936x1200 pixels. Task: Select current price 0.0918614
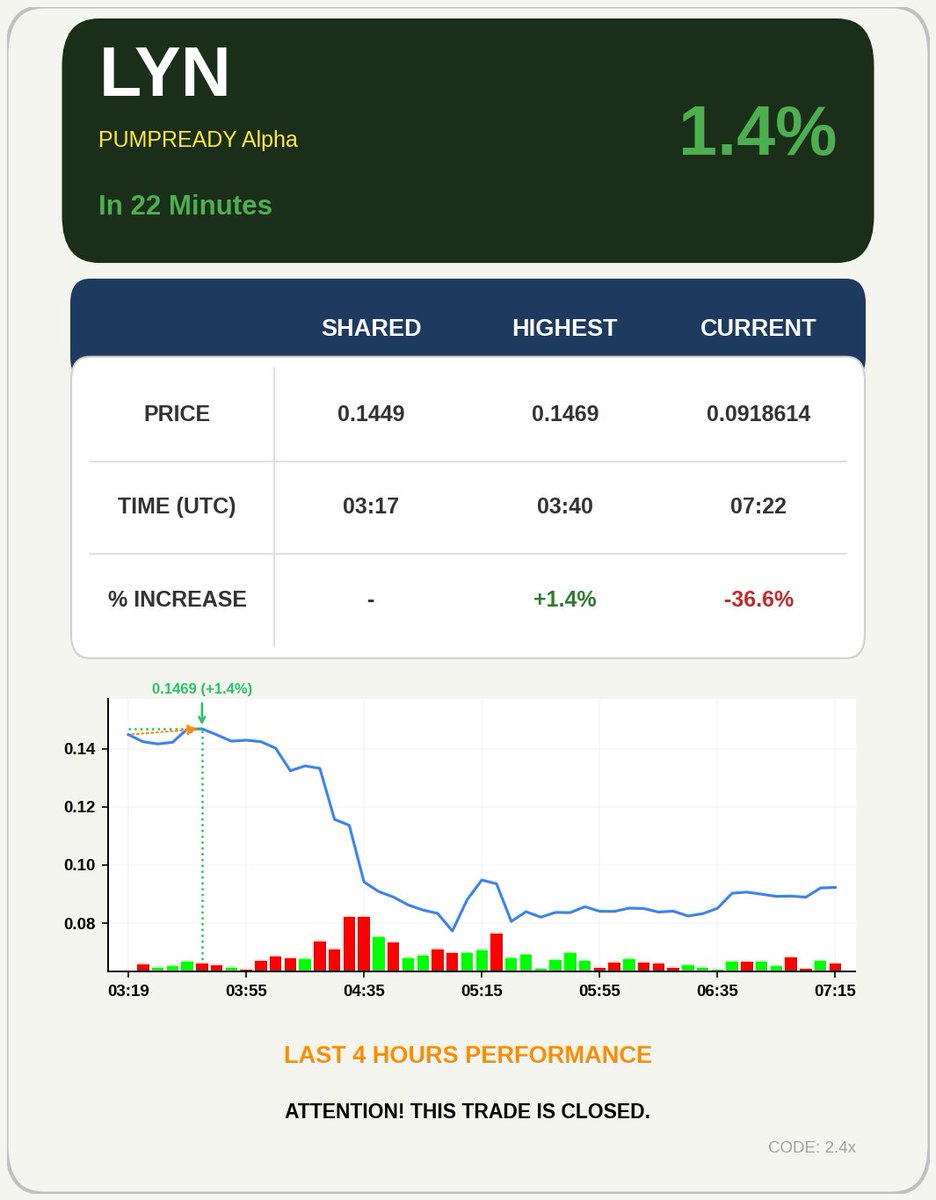pyautogui.click(x=758, y=414)
